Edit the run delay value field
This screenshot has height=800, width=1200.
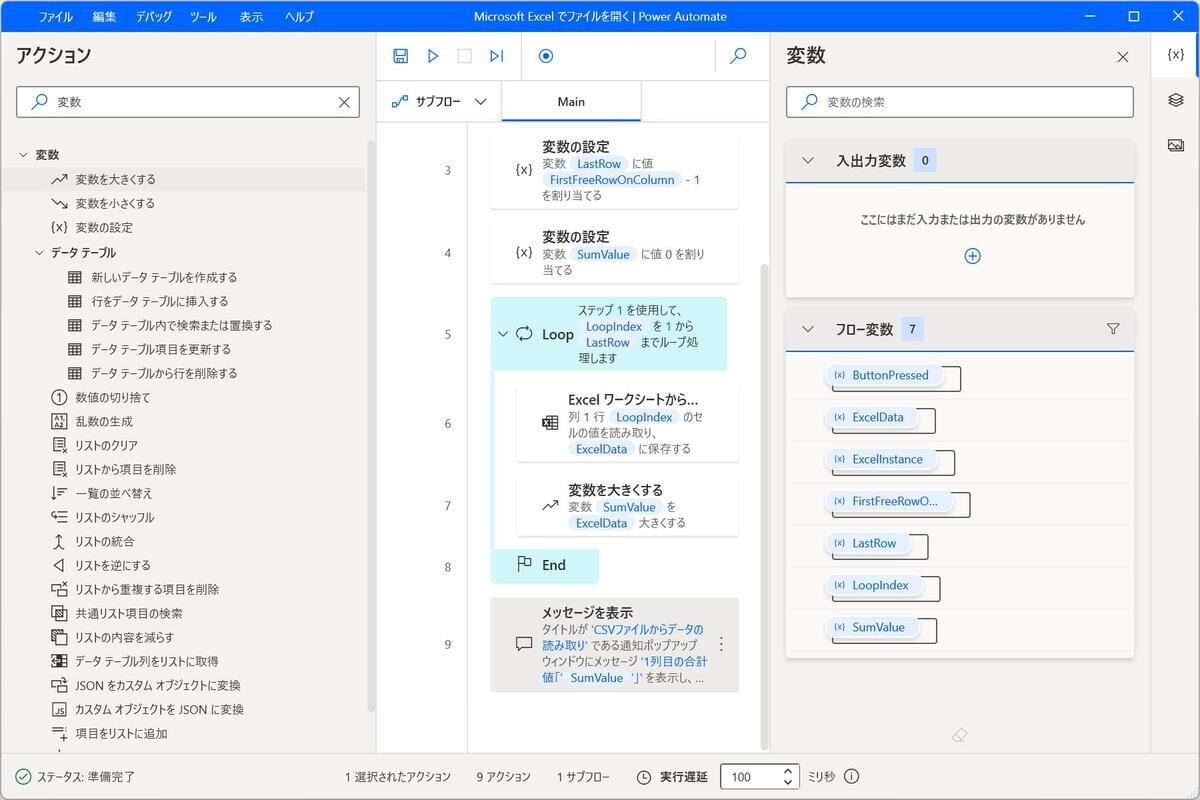[x=749, y=776]
